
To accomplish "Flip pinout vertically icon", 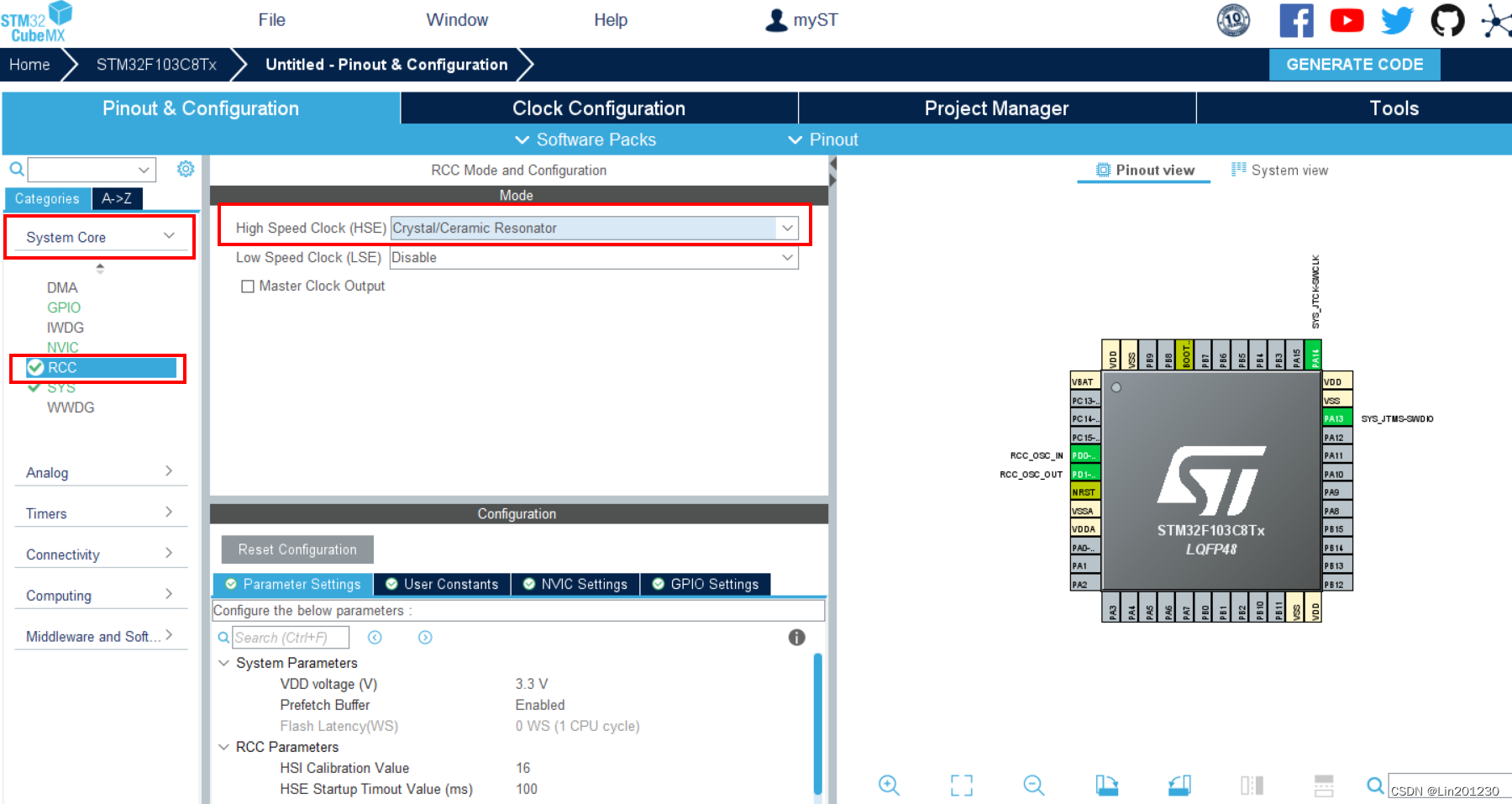I will 1252,785.
